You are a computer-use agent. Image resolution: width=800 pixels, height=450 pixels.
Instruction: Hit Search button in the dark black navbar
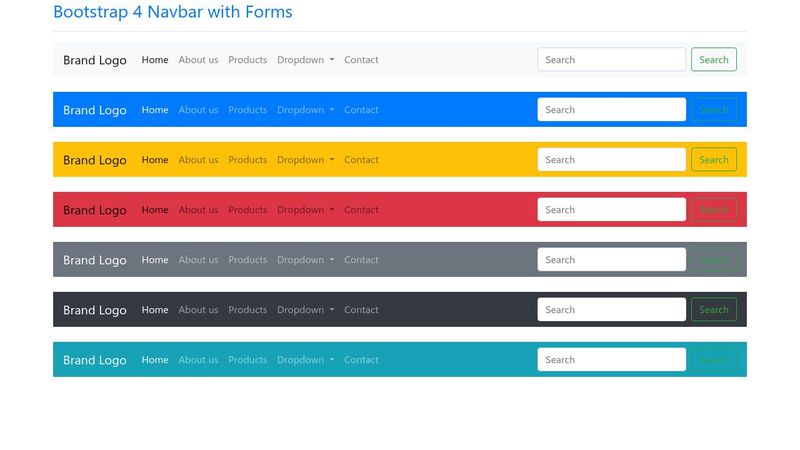[x=713, y=310]
